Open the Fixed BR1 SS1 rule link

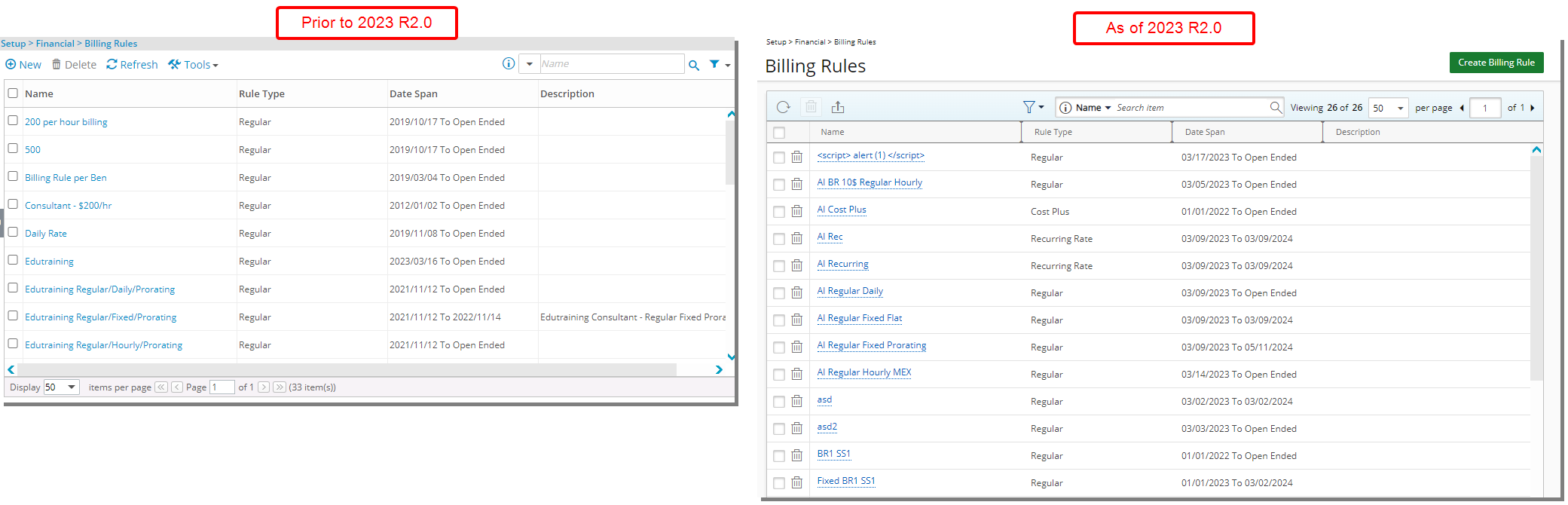pos(846,481)
